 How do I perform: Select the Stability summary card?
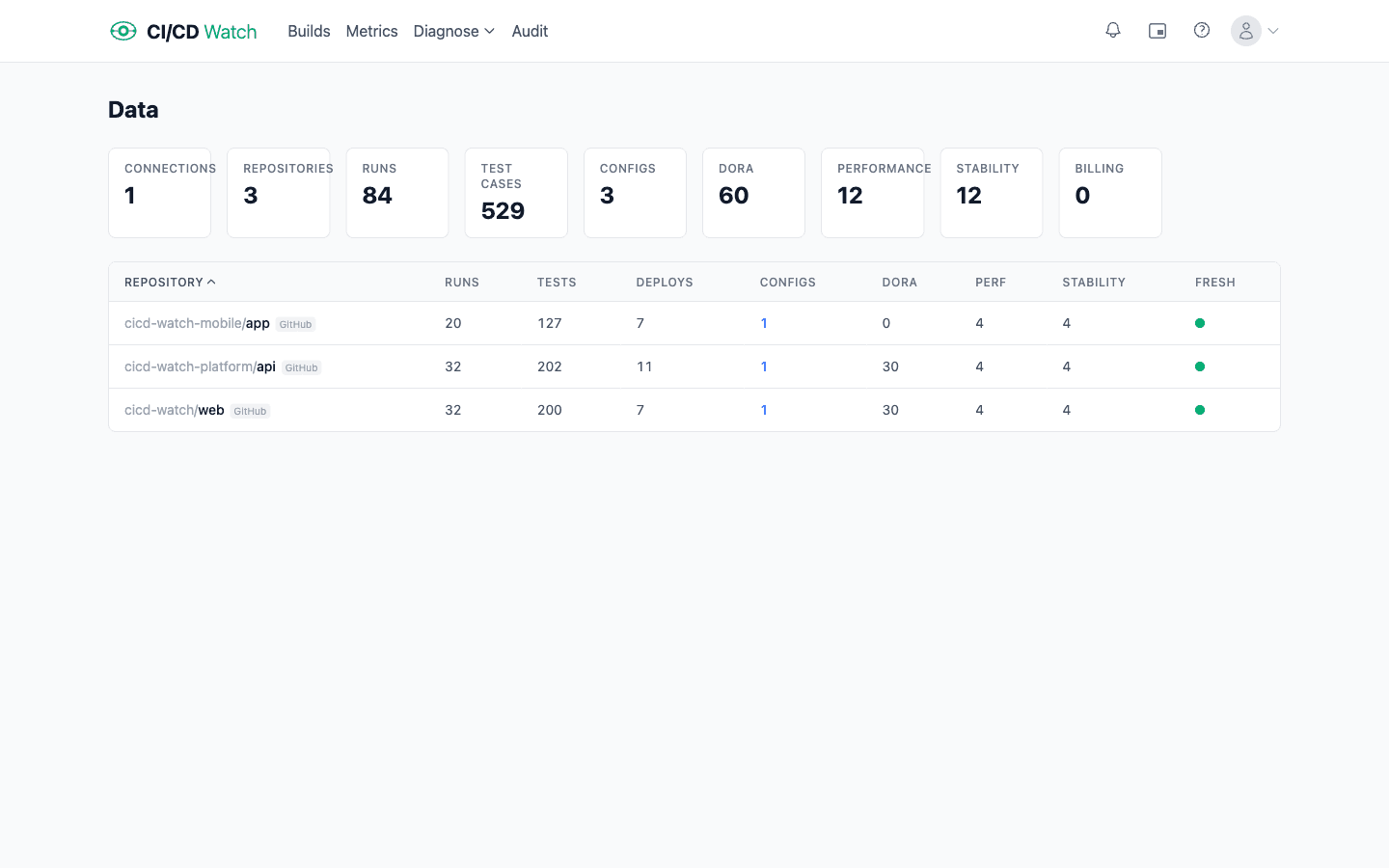991,193
